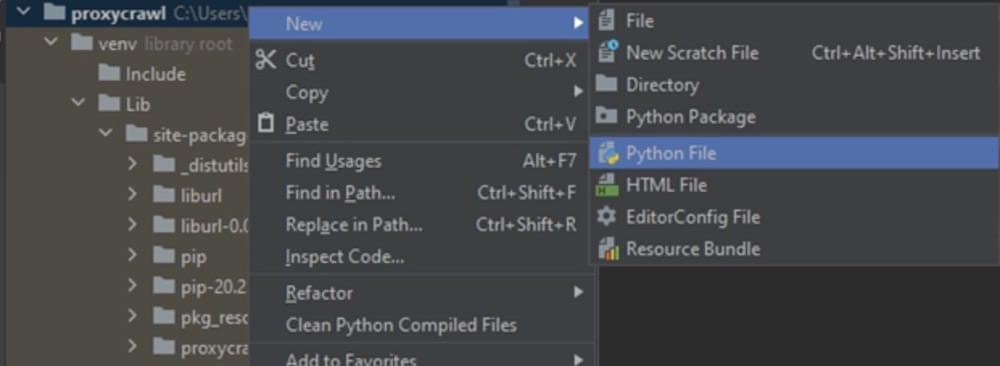Click the Refactor submenu arrow
The image size is (1000, 366).
[x=578, y=293]
